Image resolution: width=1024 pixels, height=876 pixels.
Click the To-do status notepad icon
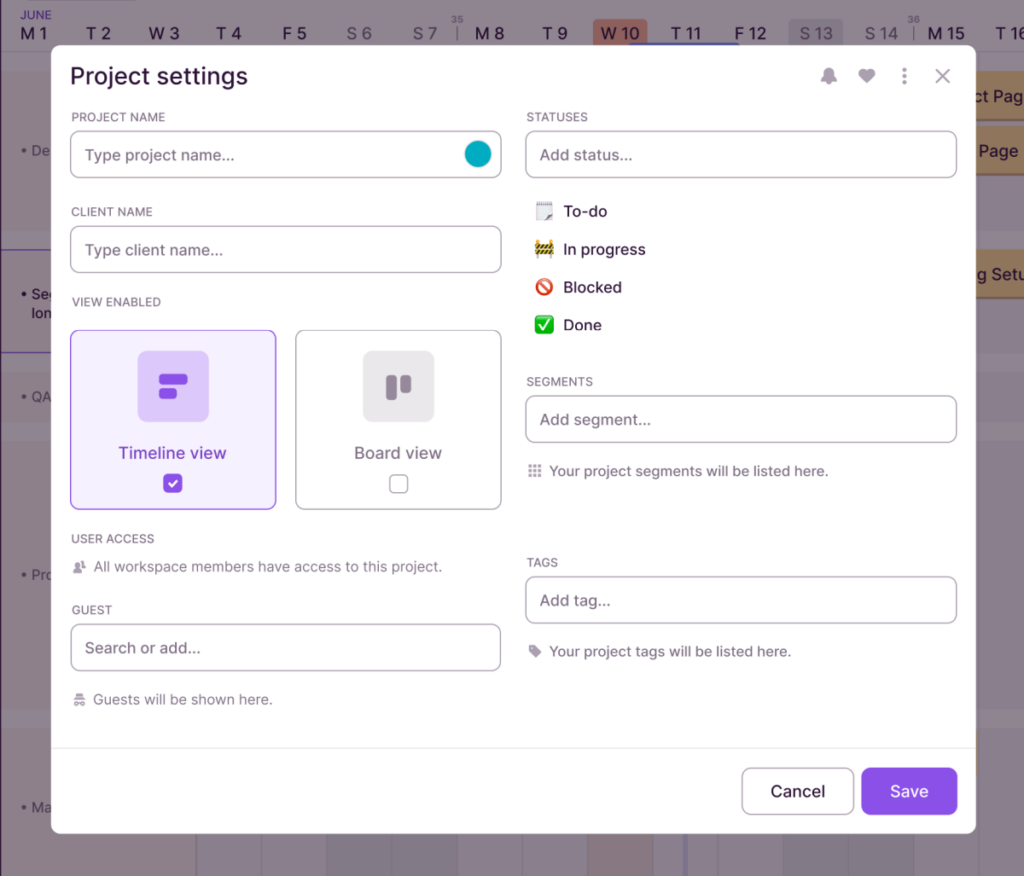click(543, 211)
